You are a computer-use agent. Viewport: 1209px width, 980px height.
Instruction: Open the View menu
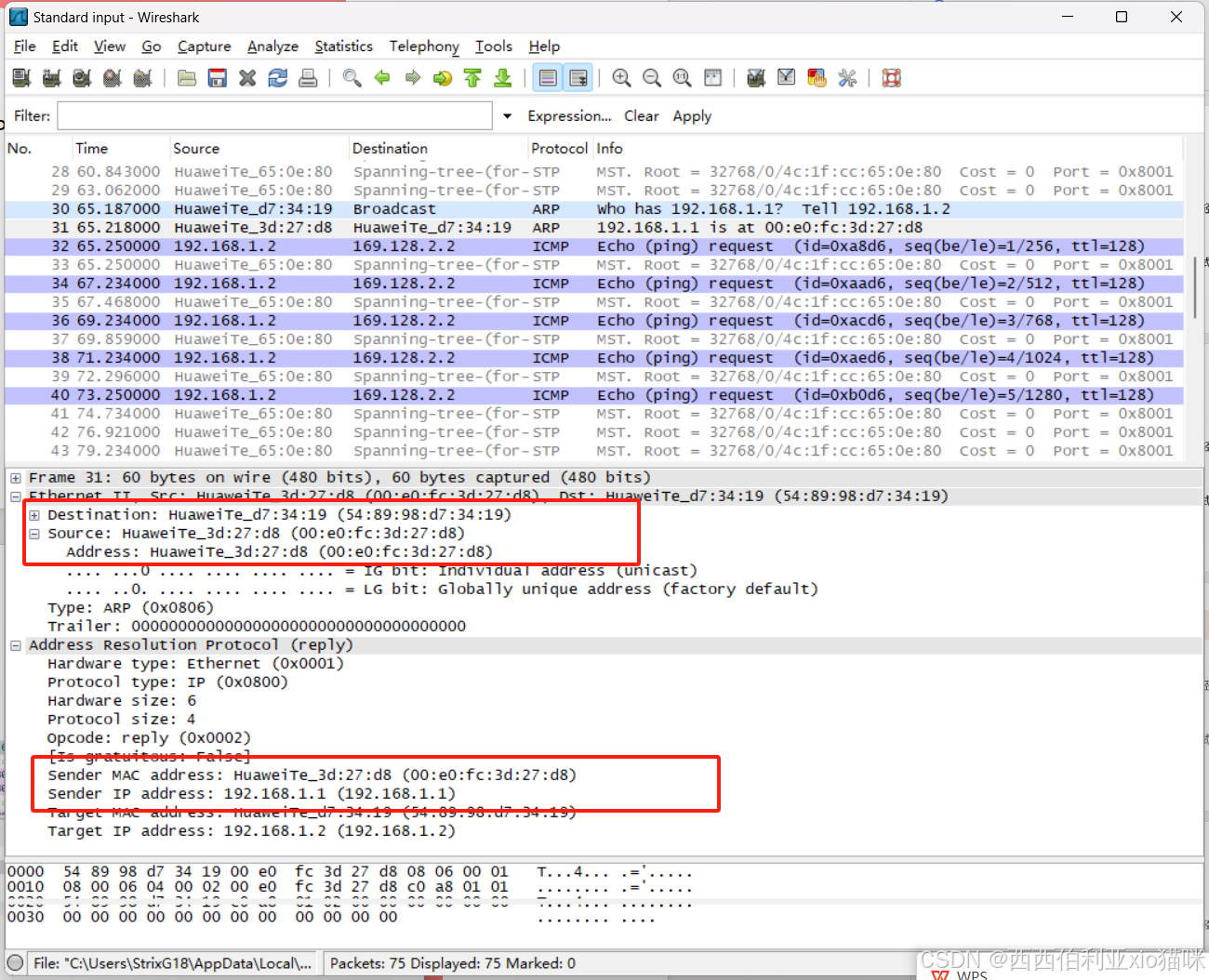pyautogui.click(x=110, y=46)
